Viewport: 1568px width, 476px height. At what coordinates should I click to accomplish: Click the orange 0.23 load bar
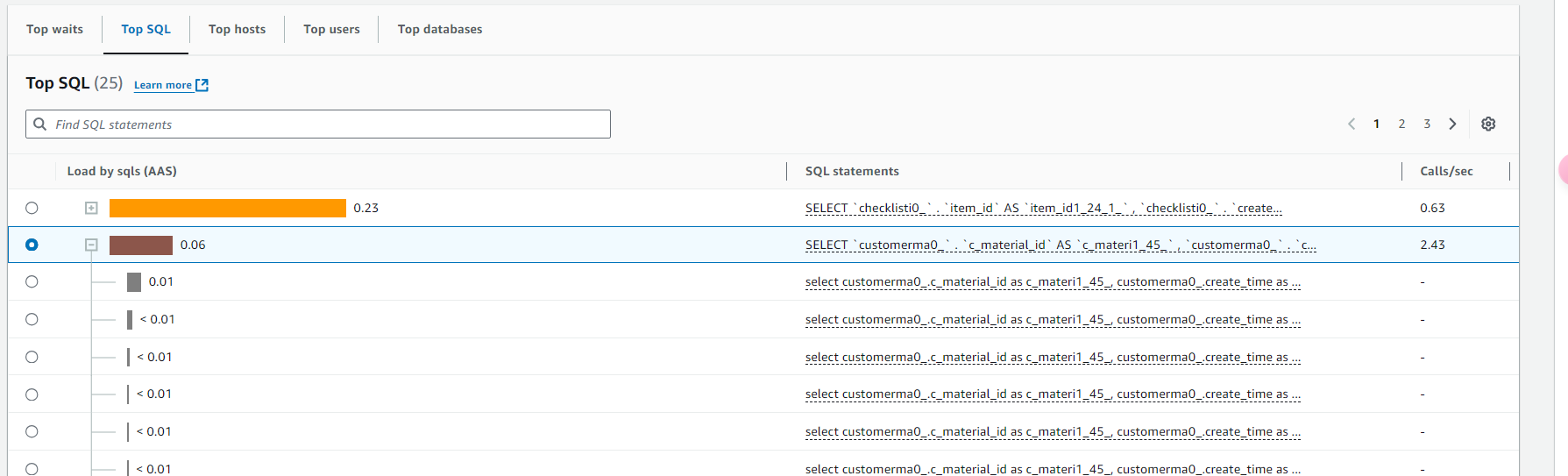click(x=228, y=208)
